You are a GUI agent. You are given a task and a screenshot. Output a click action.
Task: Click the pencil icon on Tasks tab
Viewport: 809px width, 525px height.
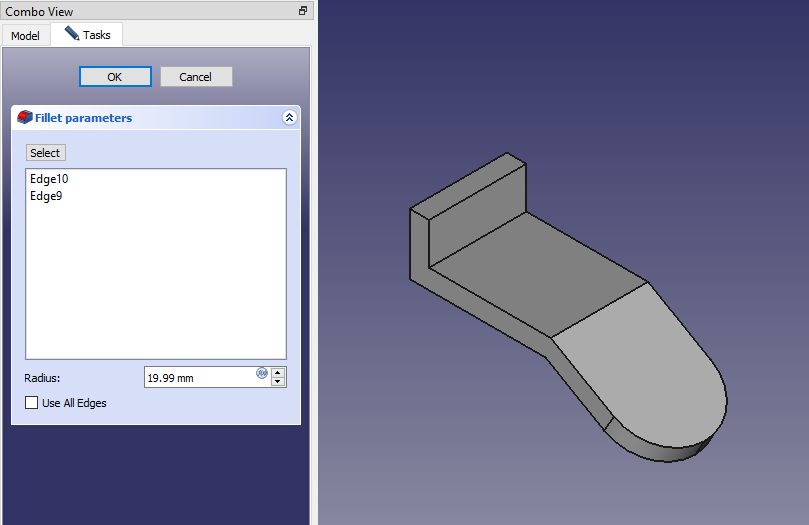[72, 34]
